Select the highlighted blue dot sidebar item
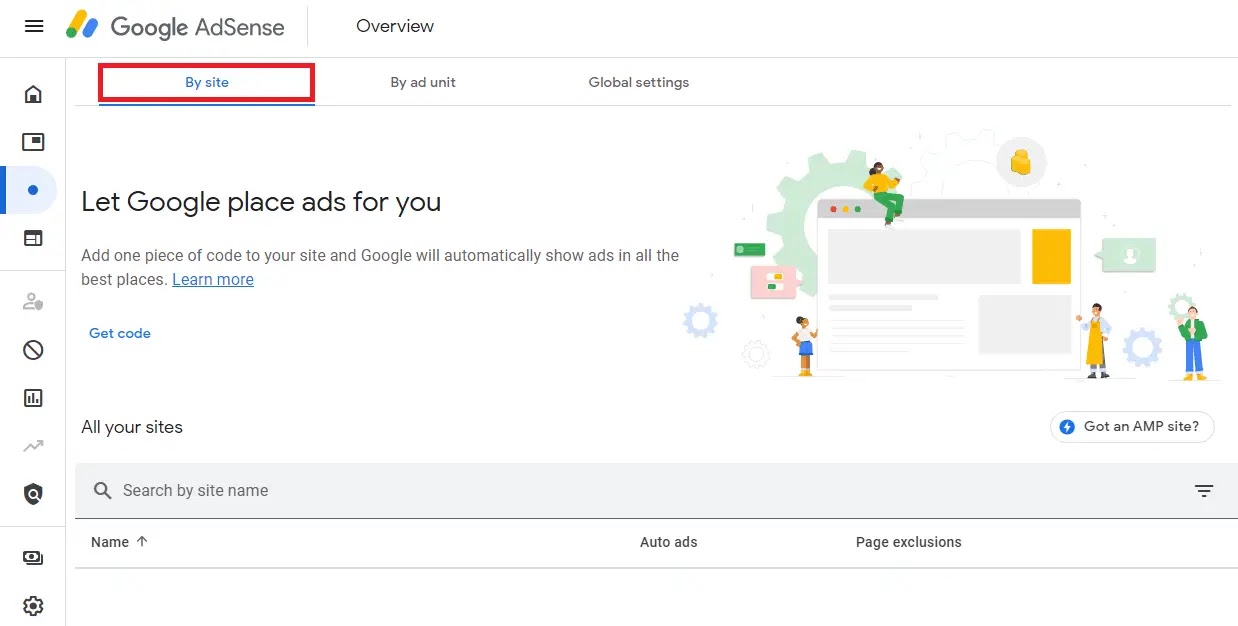 click(x=33, y=190)
